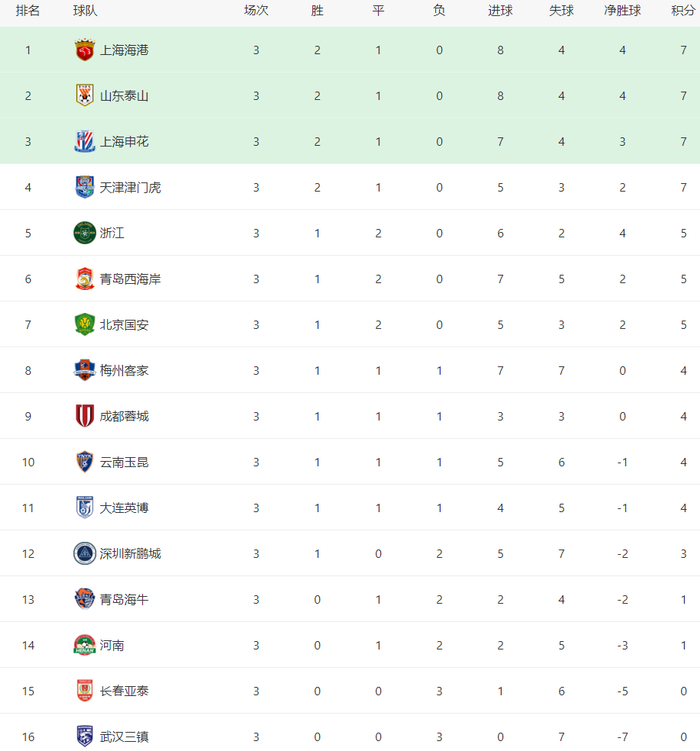700x751 pixels.
Task: Click the Tianjin Jinmen Tiger (天津津门虎) badge
Action: (x=85, y=187)
